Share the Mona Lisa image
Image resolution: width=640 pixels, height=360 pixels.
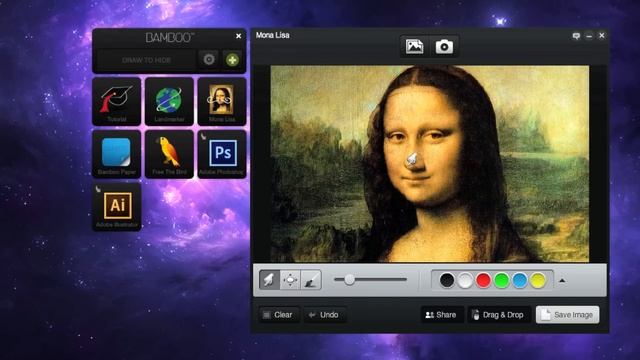(442, 315)
